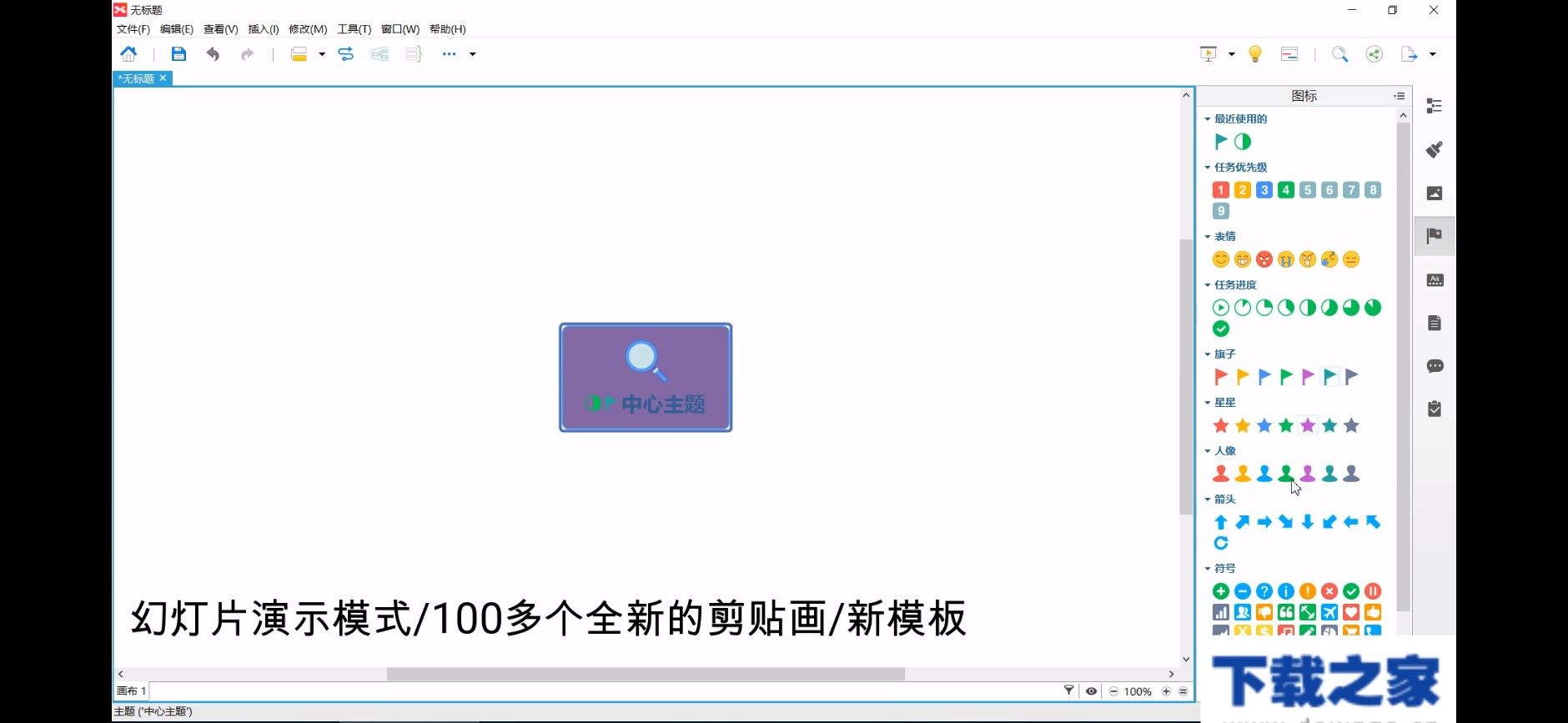Image resolution: width=1568 pixels, height=723 pixels.
Task: Collapse the 表情 section
Action: [x=1208, y=237]
